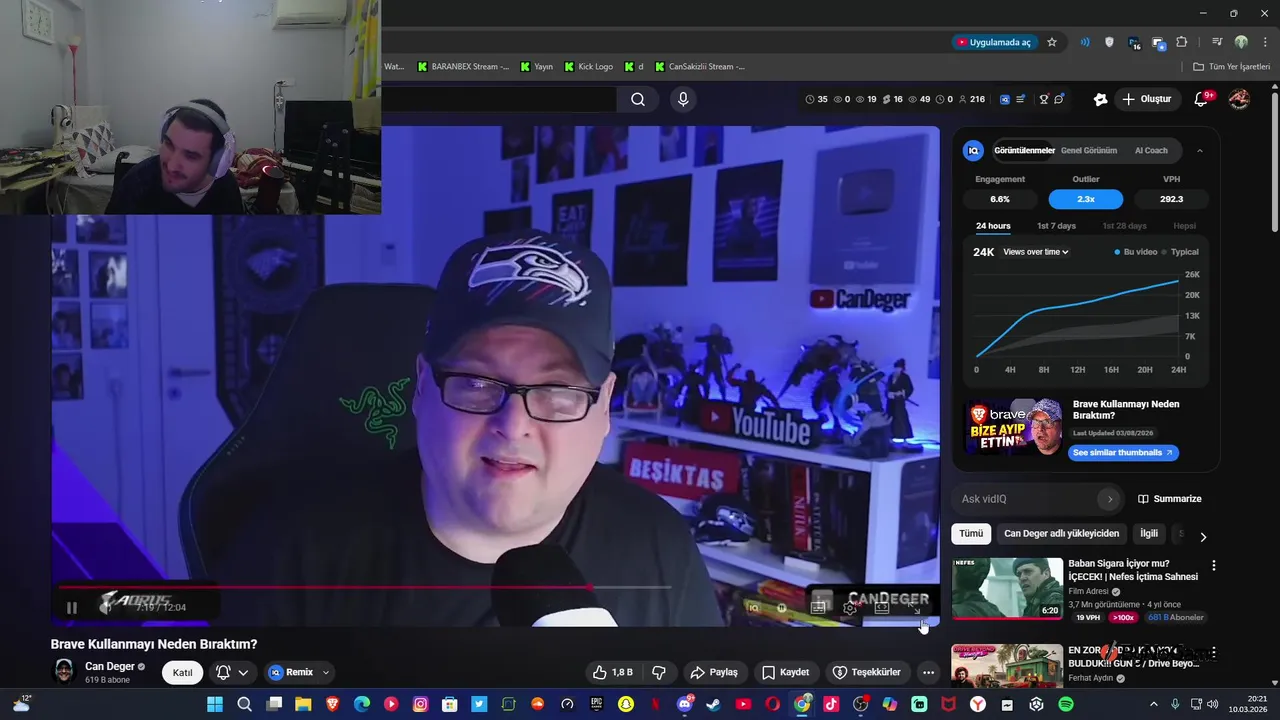Click the Katıl join button
This screenshot has width=1280, height=720.
click(x=182, y=673)
